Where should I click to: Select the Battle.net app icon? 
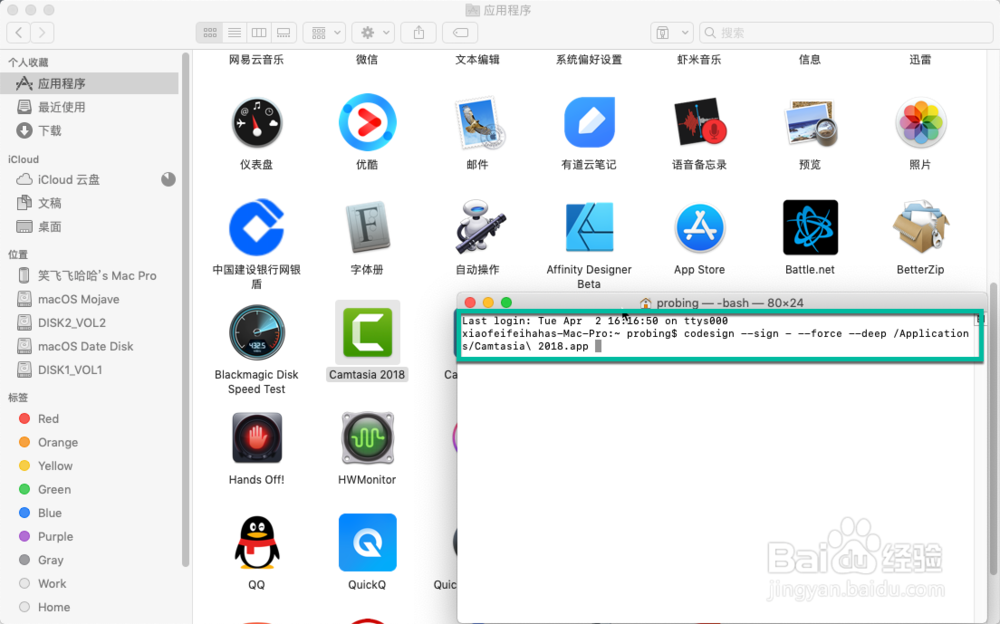810,227
